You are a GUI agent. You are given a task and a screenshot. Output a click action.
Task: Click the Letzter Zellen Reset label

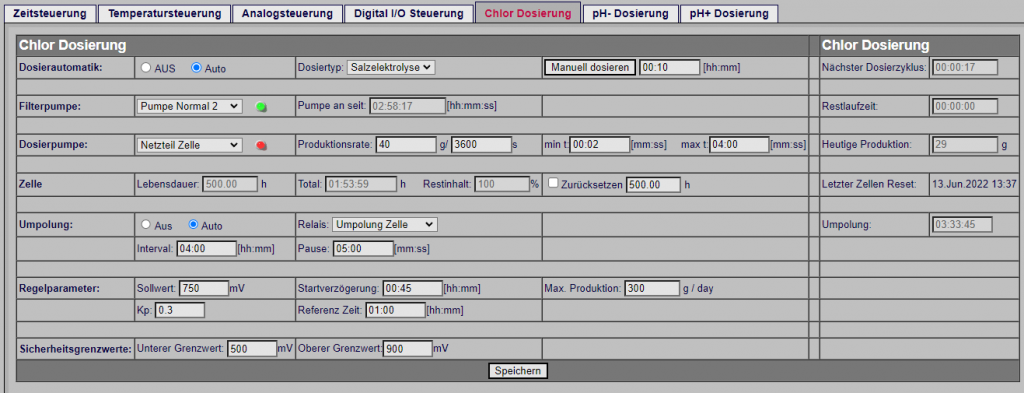[869, 185]
